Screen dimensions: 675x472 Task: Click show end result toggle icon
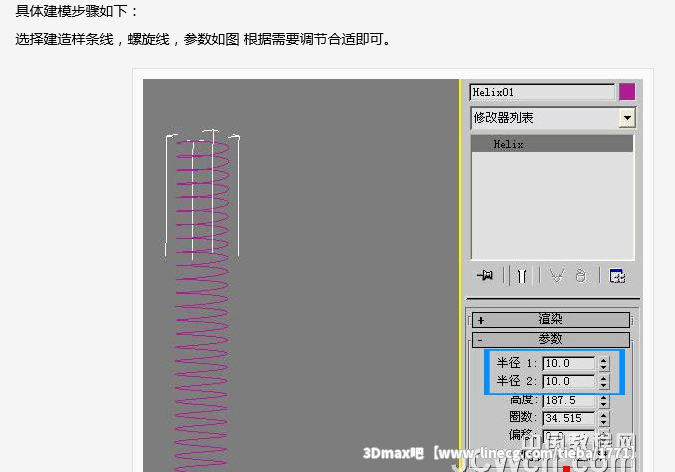521,276
